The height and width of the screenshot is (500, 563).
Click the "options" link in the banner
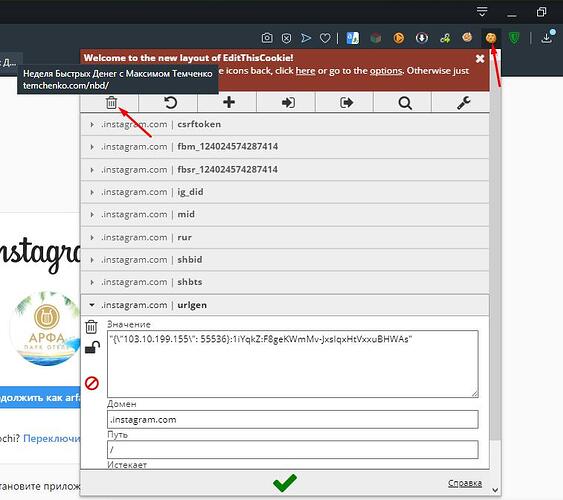(x=386, y=71)
